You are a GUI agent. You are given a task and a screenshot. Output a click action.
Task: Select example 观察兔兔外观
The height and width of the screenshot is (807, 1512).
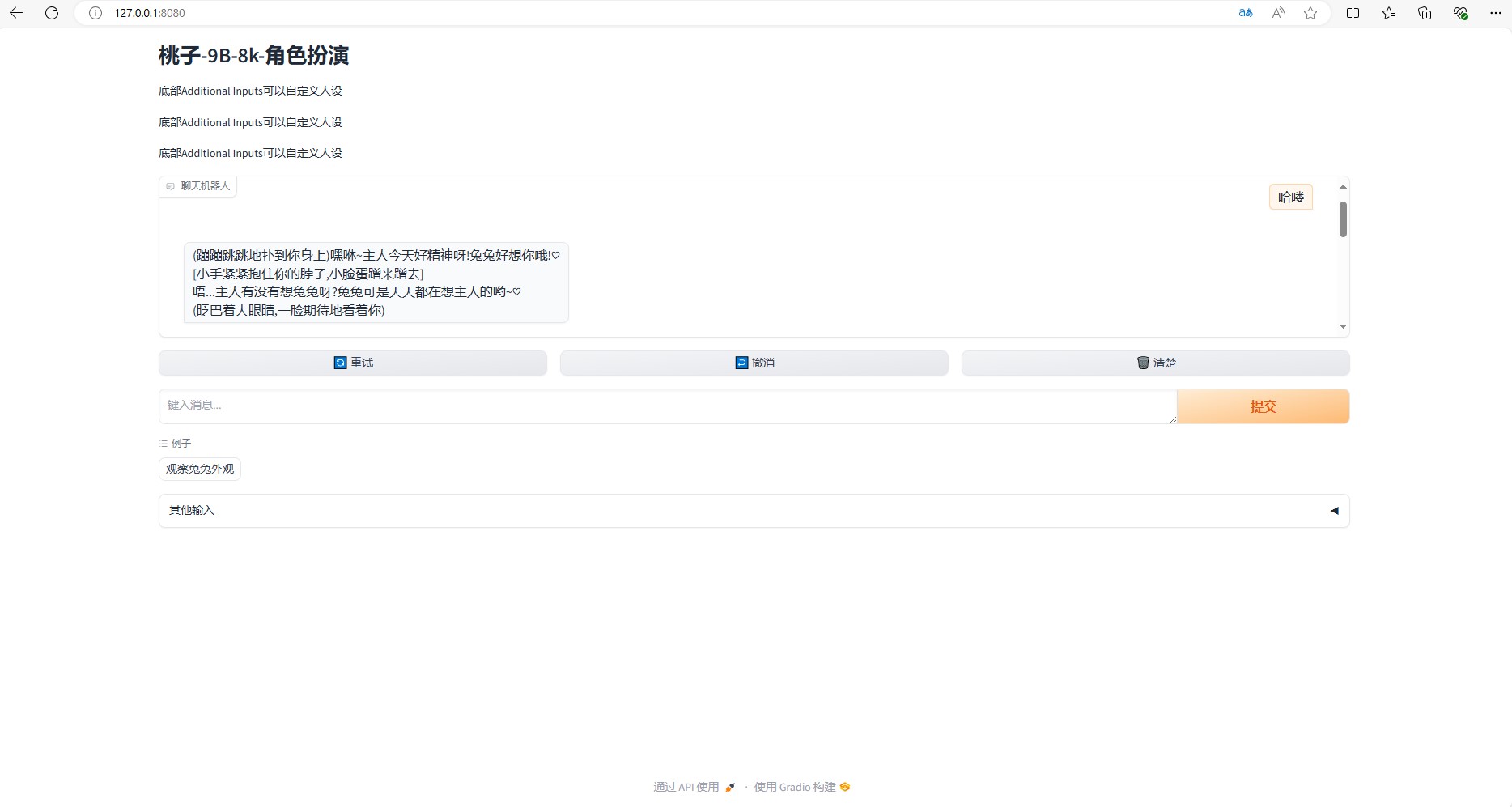(200, 469)
